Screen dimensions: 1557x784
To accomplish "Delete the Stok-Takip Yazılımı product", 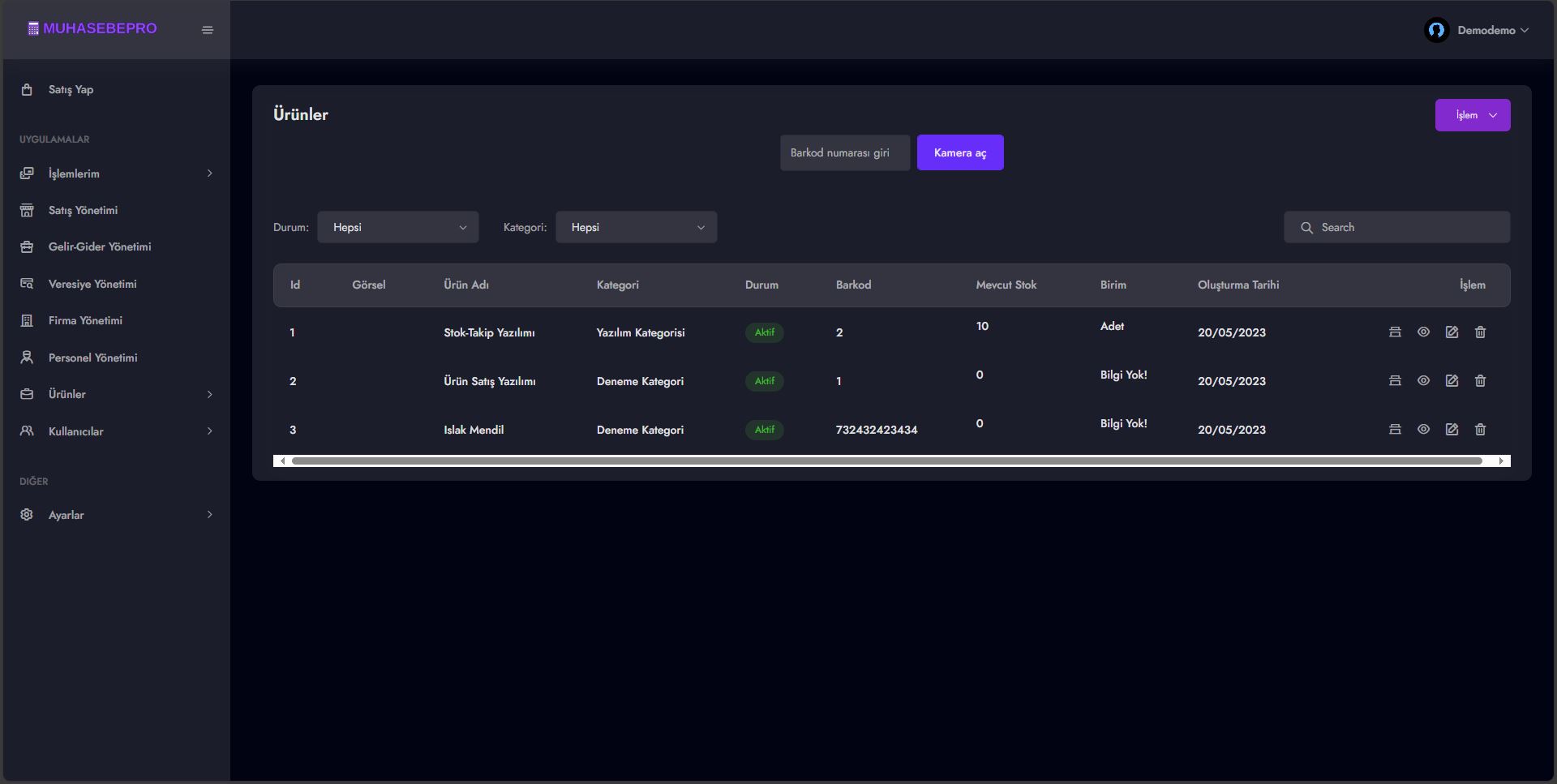I will pos(1480,332).
